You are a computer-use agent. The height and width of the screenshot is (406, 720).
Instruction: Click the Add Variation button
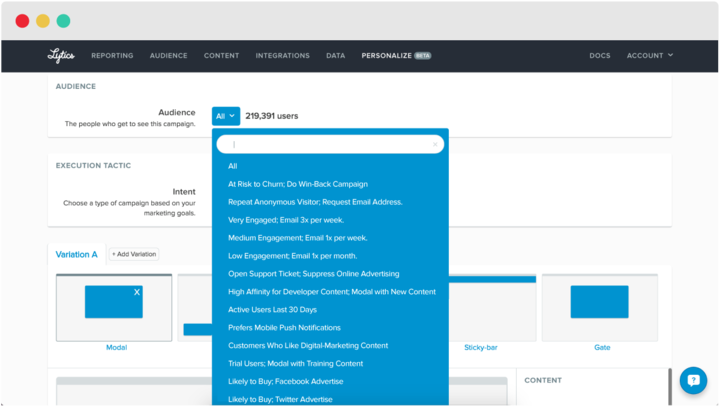134,254
